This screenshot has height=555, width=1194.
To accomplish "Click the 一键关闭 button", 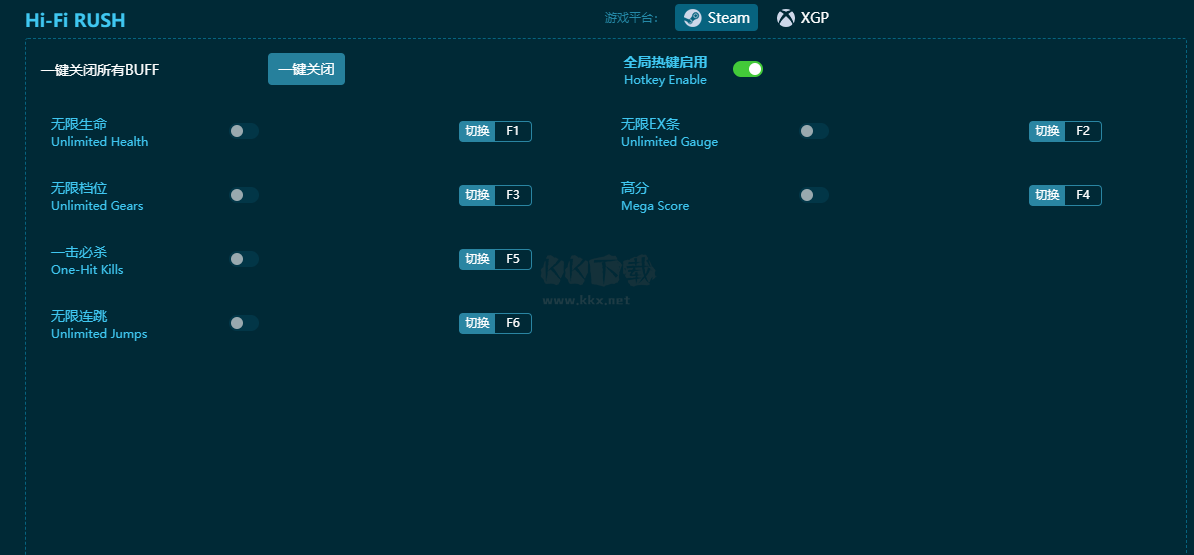I will click(306, 69).
